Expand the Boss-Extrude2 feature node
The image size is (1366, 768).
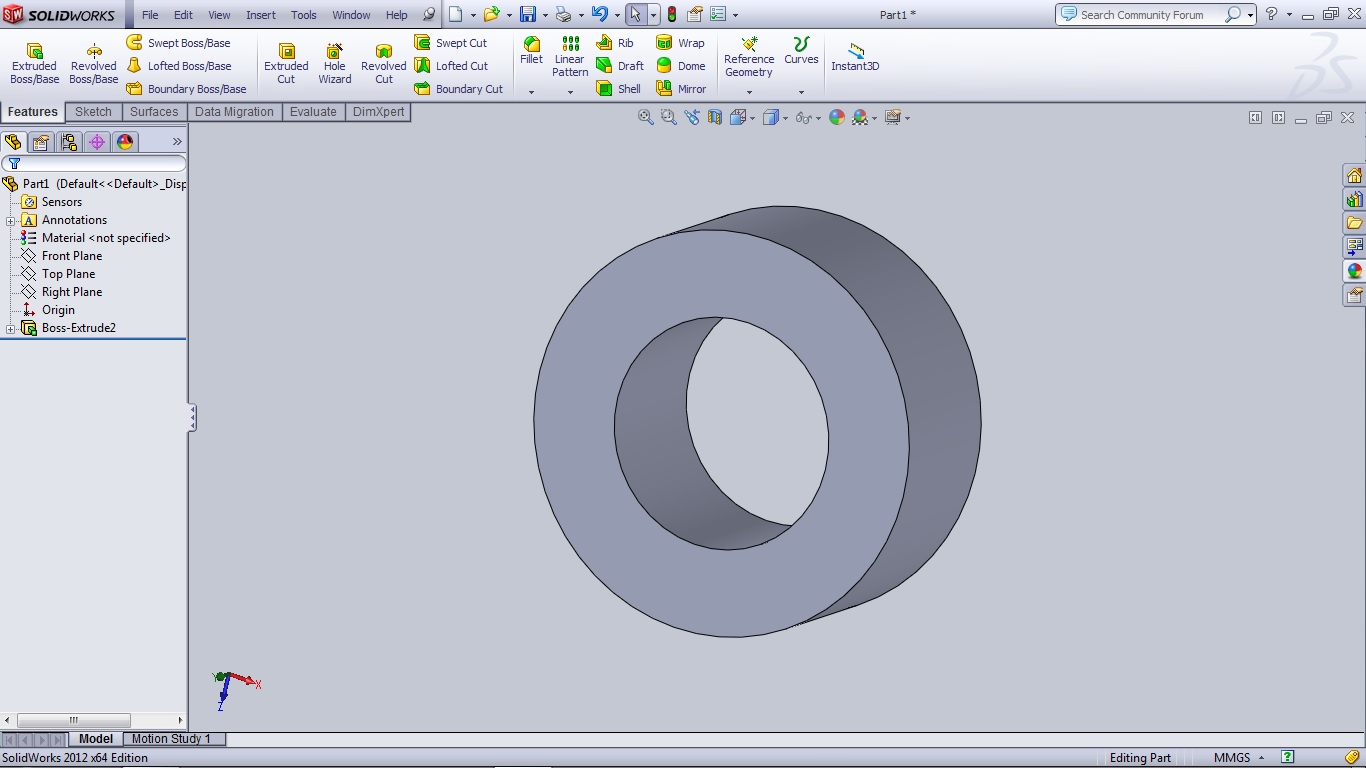pos(11,329)
